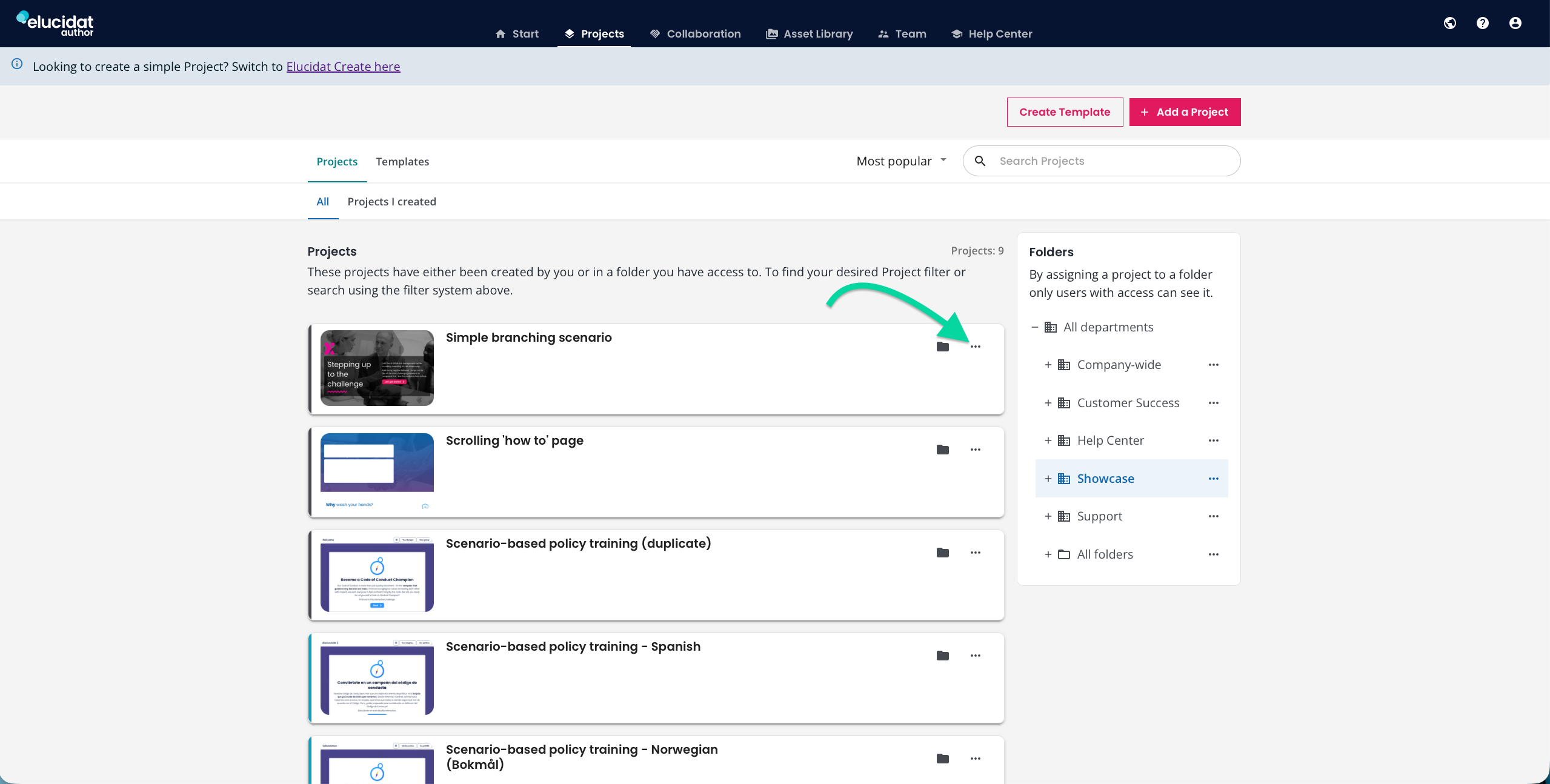Expand the Company-wide folder

1048,365
